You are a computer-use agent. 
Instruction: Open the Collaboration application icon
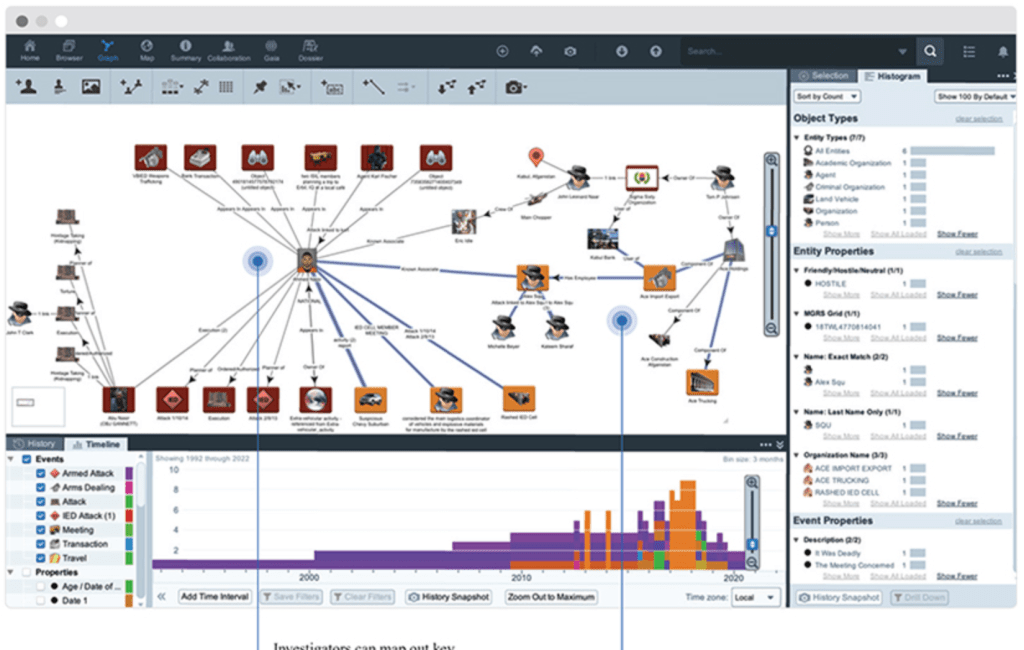pos(229,50)
